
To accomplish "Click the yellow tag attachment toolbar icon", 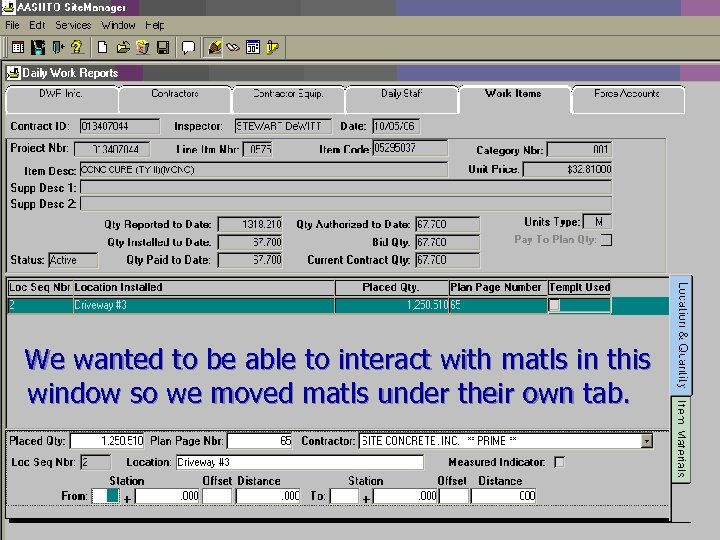I will (272, 47).
